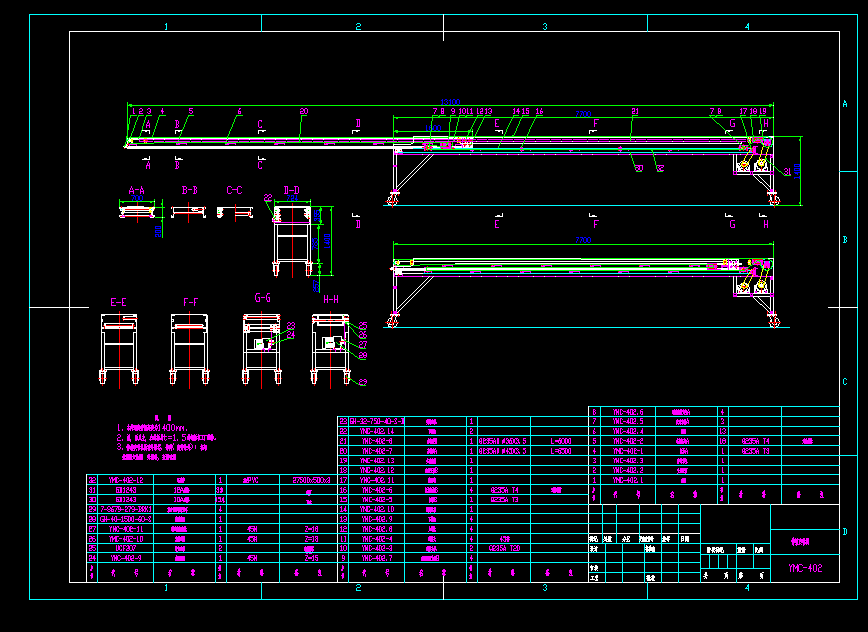Select part number YMC-402-12 in the parts list

tap(126, 480)
